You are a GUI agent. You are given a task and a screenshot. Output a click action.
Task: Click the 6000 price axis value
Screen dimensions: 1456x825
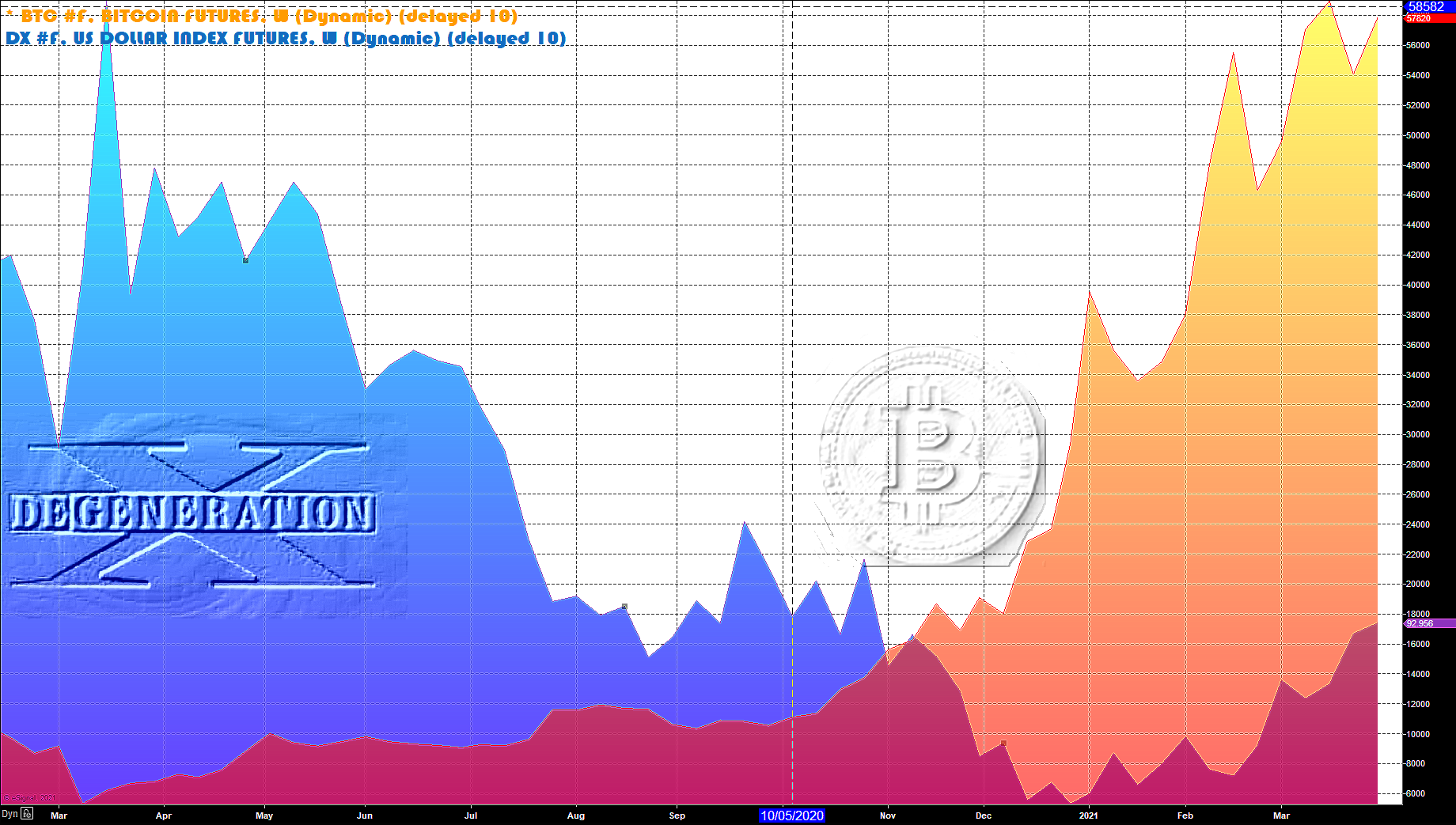1416,793
